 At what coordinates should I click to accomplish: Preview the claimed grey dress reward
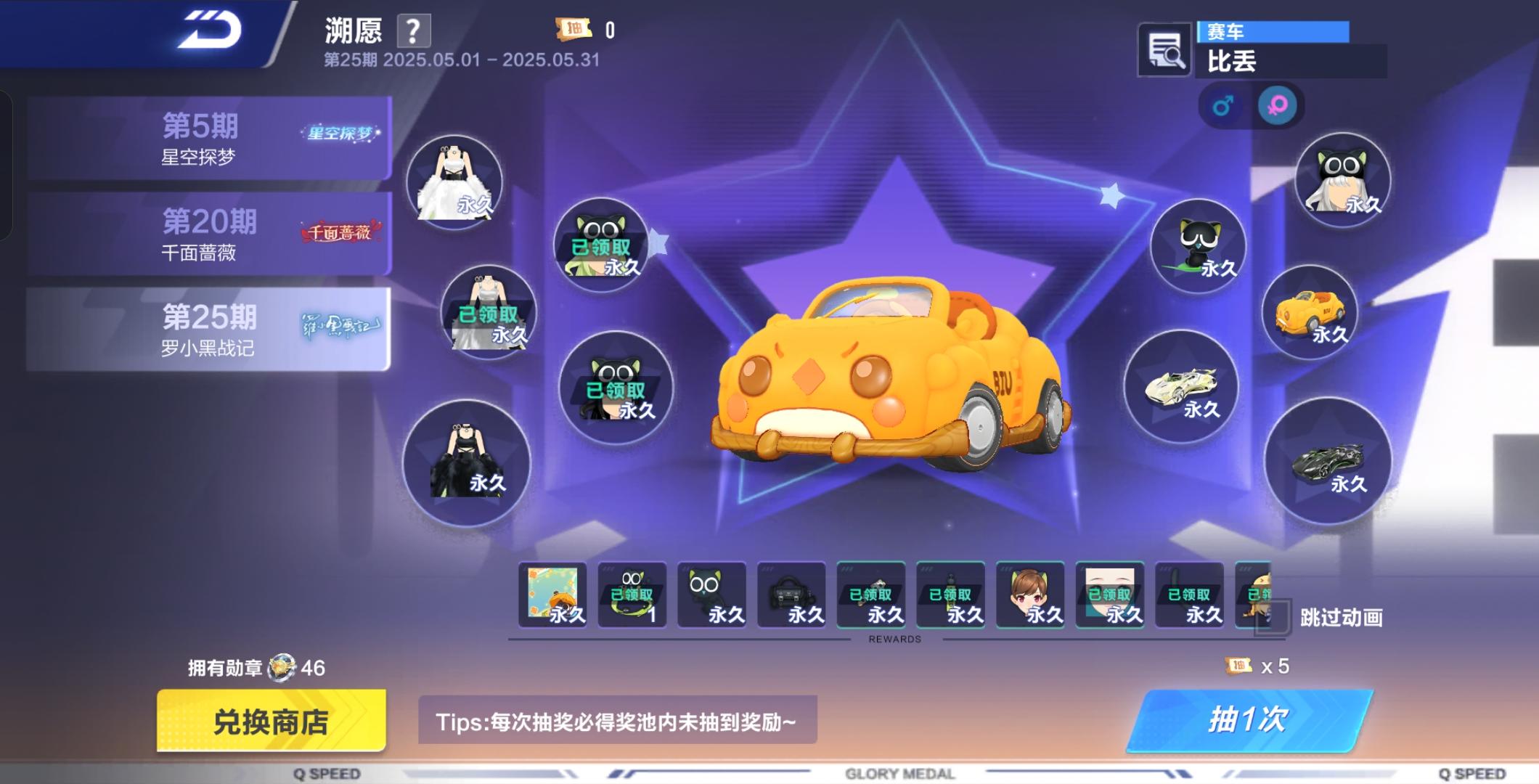(x=489, y=313)
